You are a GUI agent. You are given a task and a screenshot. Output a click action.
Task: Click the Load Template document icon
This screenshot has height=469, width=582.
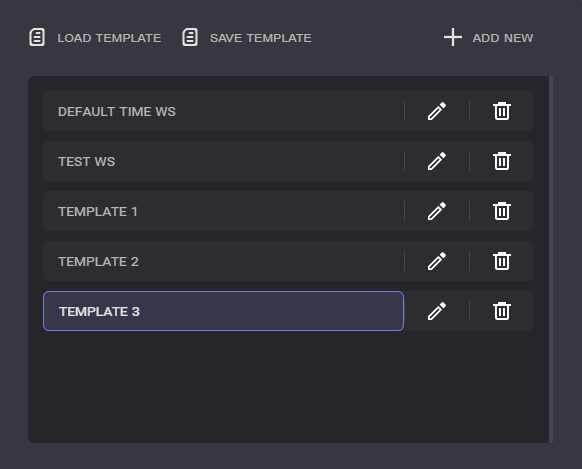tap(37, 37)
